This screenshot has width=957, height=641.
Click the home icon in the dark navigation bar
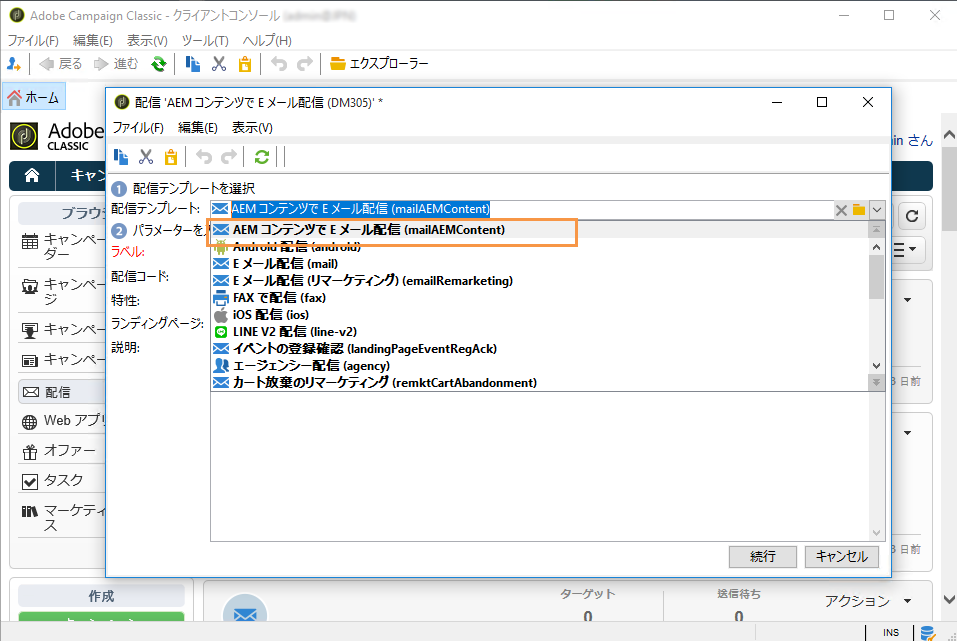(x=32, y=176)
